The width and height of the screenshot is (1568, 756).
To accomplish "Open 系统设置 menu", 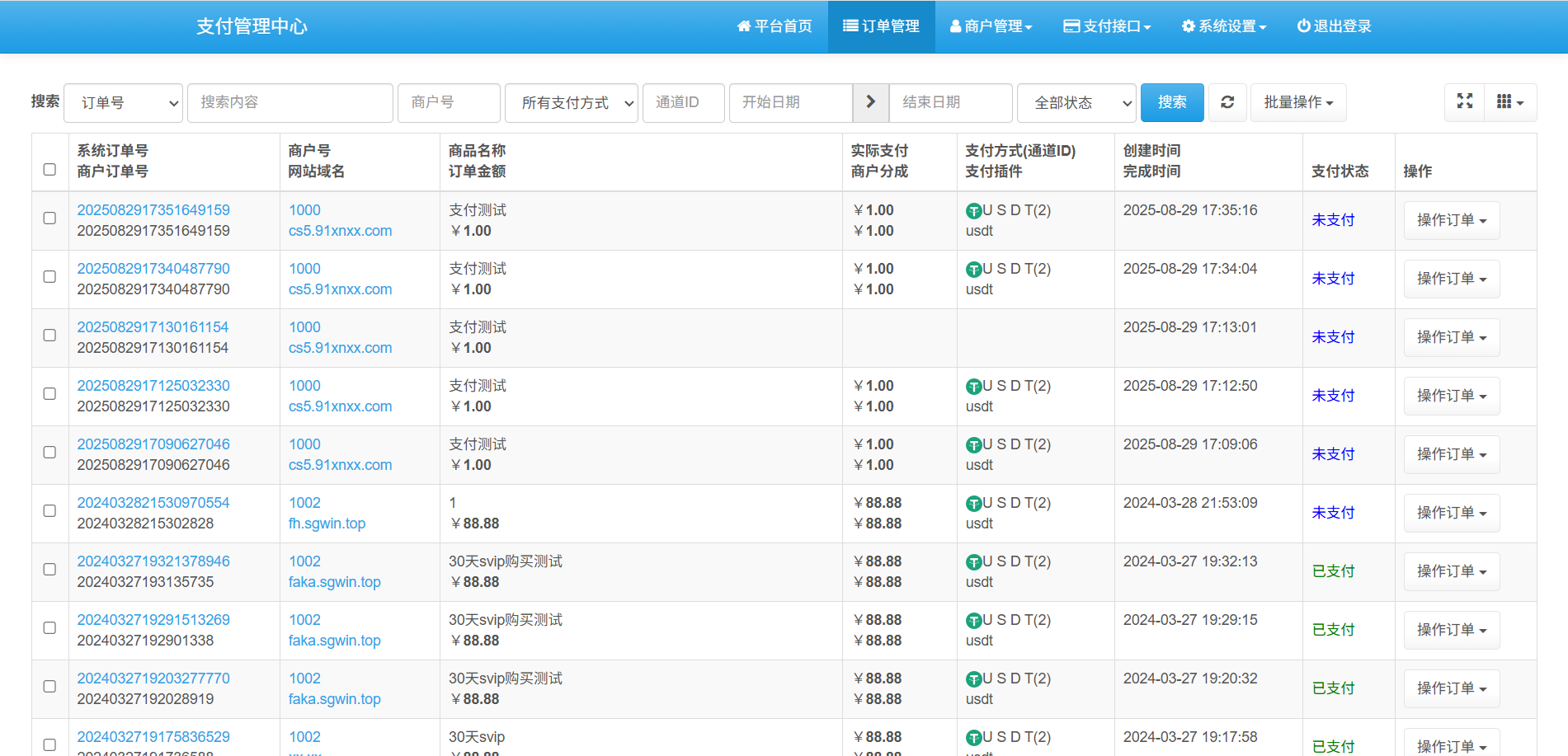I will click(1224, 26).
